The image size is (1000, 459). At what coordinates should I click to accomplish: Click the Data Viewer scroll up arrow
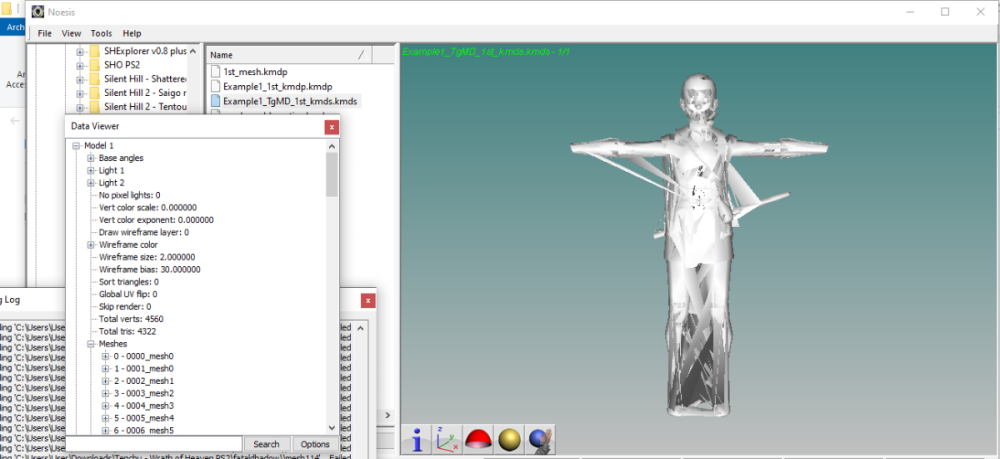click(x=332, y=146)
